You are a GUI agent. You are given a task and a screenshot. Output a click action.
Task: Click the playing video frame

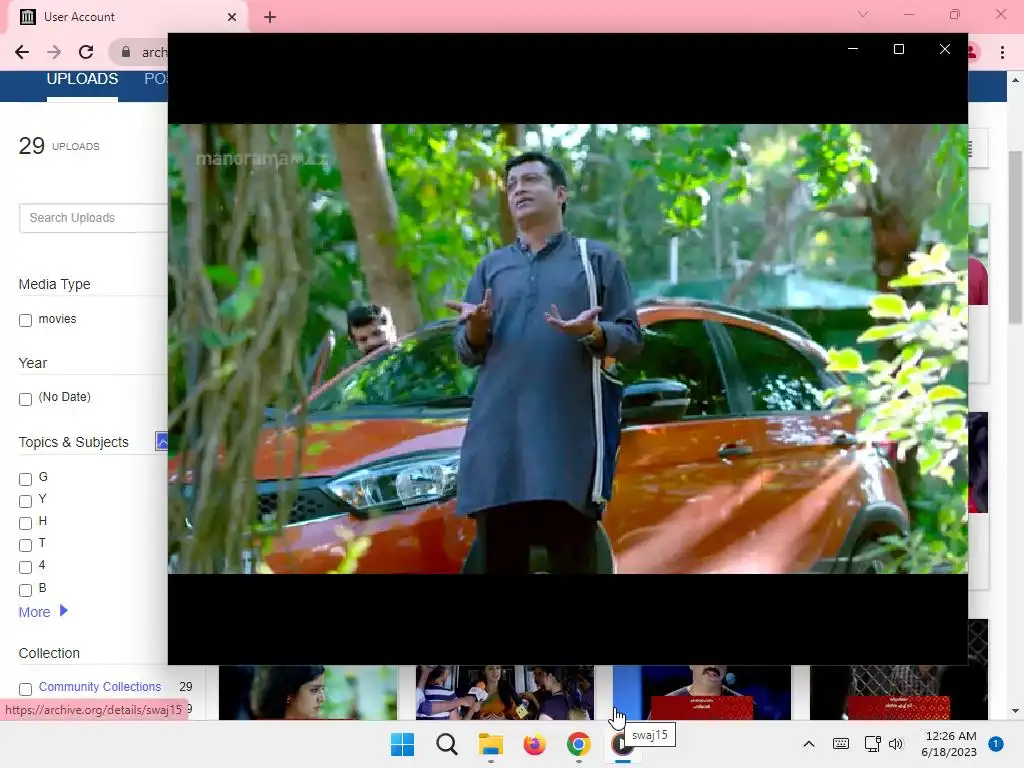coord(568,349)
